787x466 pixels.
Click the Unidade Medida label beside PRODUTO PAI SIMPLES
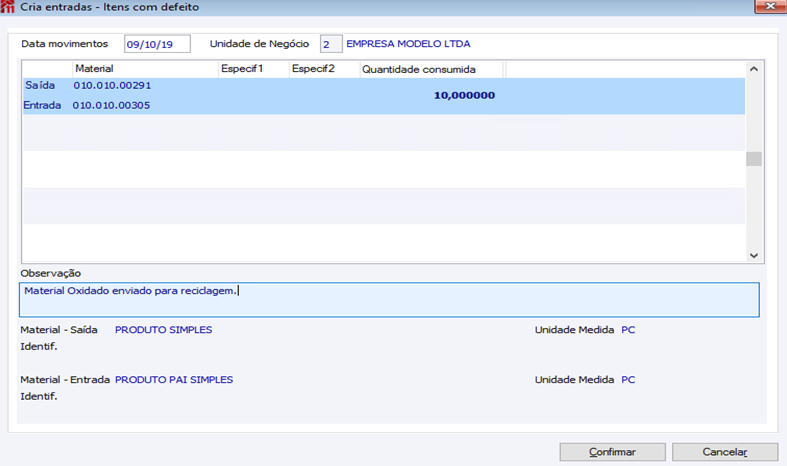coord(574,380)
